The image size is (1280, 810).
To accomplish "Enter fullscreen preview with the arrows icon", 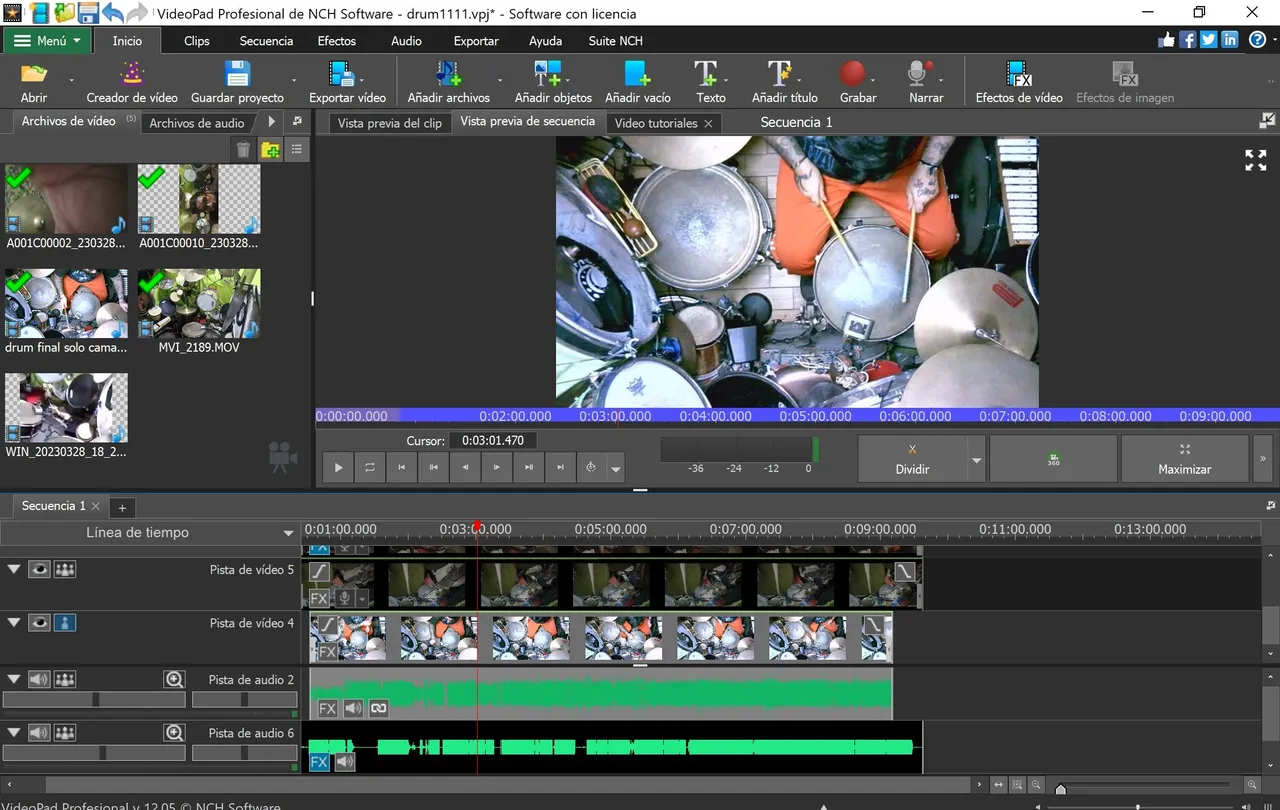I will coord(1256,160).
